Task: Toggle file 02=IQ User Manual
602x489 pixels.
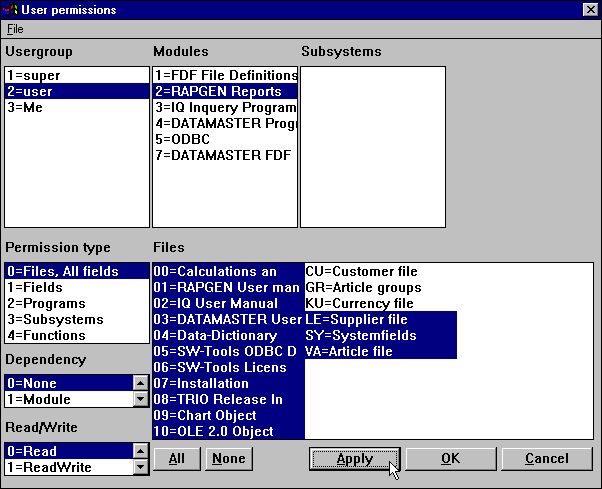Action: (x=228, y=303)
